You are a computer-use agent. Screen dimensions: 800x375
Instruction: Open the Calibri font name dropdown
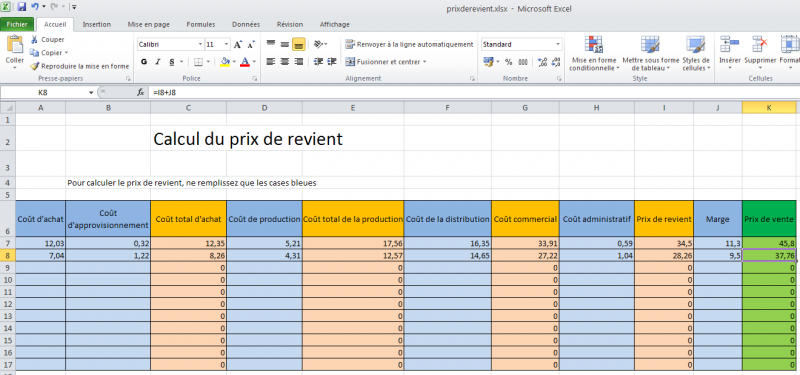pos(201,45)
